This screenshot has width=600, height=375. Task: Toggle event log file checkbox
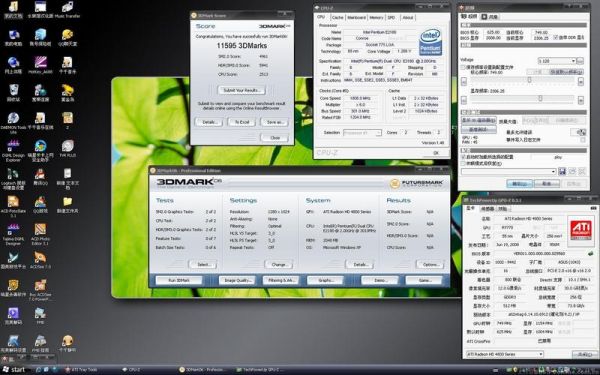click(583, 140)
